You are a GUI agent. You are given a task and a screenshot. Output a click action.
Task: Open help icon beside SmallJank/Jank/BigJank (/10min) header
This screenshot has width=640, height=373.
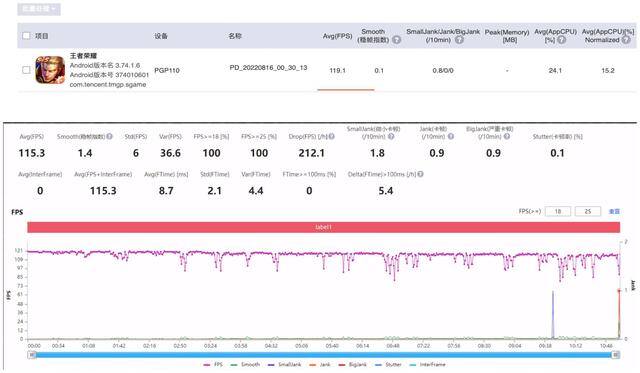click(x=459, y=40)
